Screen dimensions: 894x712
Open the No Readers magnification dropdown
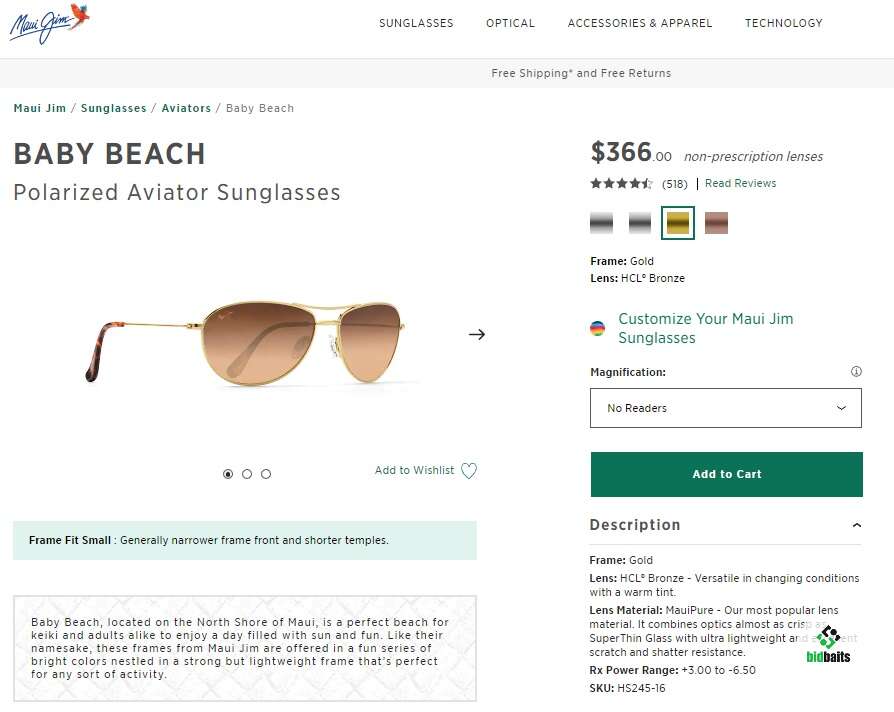coord(726,408)
